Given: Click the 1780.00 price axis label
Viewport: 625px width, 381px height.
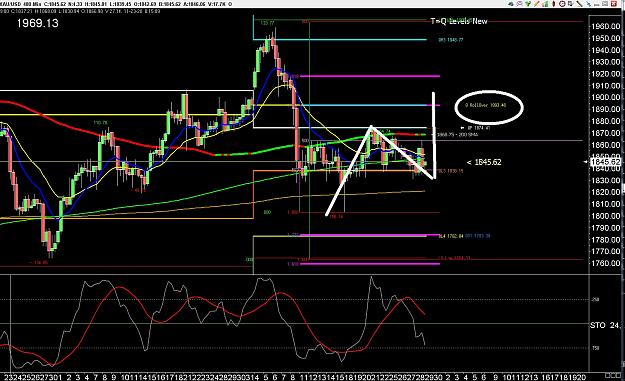Looking at the screenshot, I should (605, 240).
